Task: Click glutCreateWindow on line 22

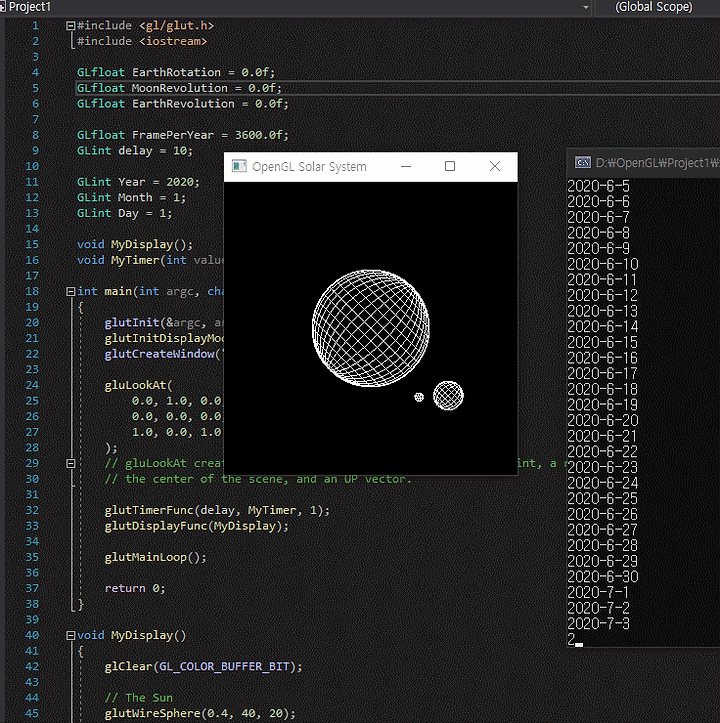Action: (x=160, y=354)
